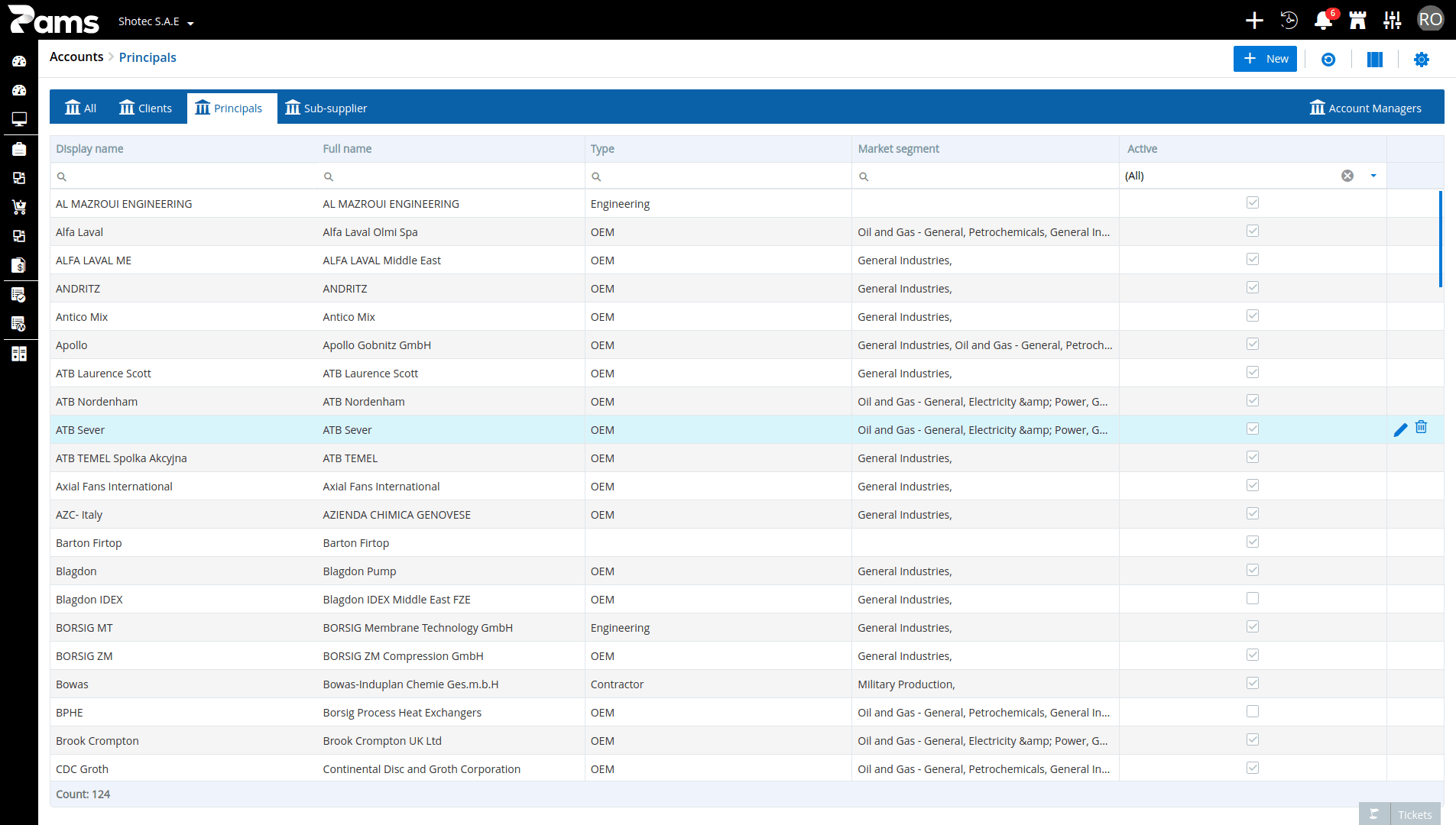Click the Display name search field
The width and height of the screenshot is (1456, 825).
pyautogui.click(x=183, y=176)
